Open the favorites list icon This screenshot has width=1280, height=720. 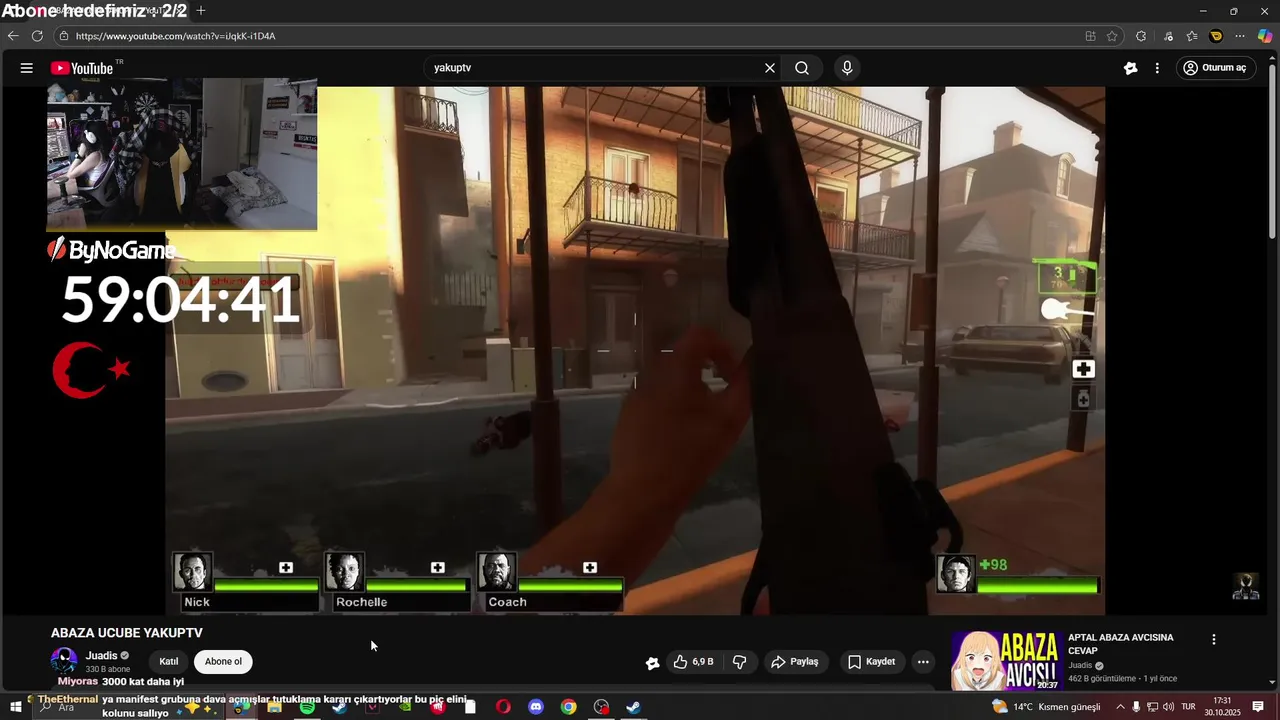click(1192, 36)
